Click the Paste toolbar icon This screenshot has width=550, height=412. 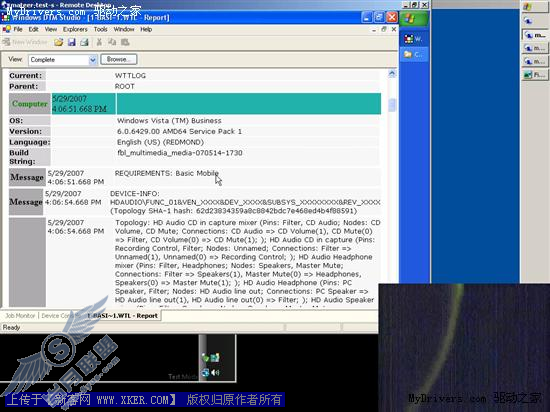pyautogui.click(x=125, y=42)
